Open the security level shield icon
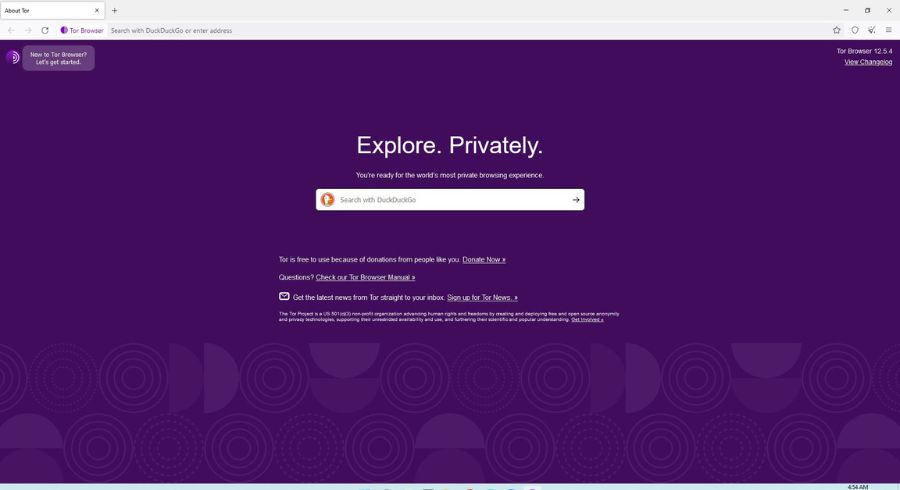The height and width of the screenshot is (490, 900). 855,30
